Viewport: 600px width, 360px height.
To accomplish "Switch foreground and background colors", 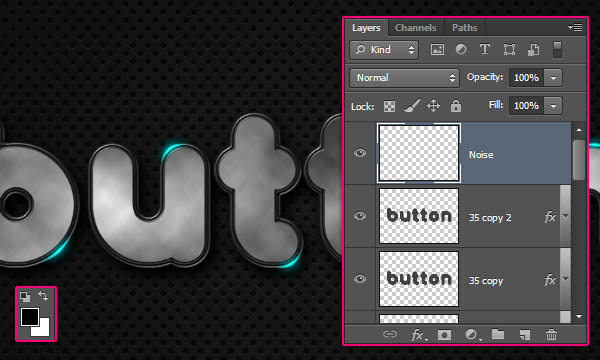I will (x=43, y=296).
